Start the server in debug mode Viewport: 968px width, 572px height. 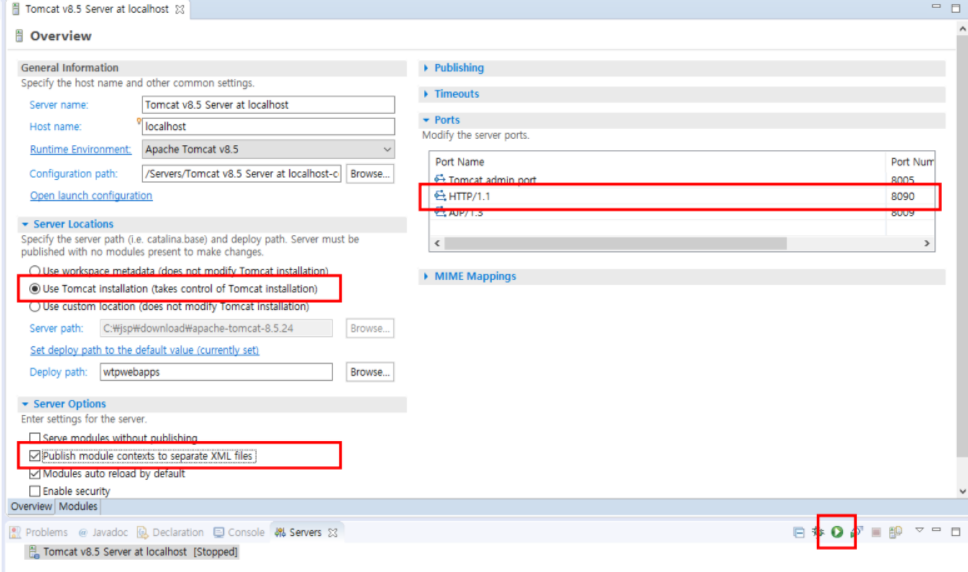click(x=818, y=532)
